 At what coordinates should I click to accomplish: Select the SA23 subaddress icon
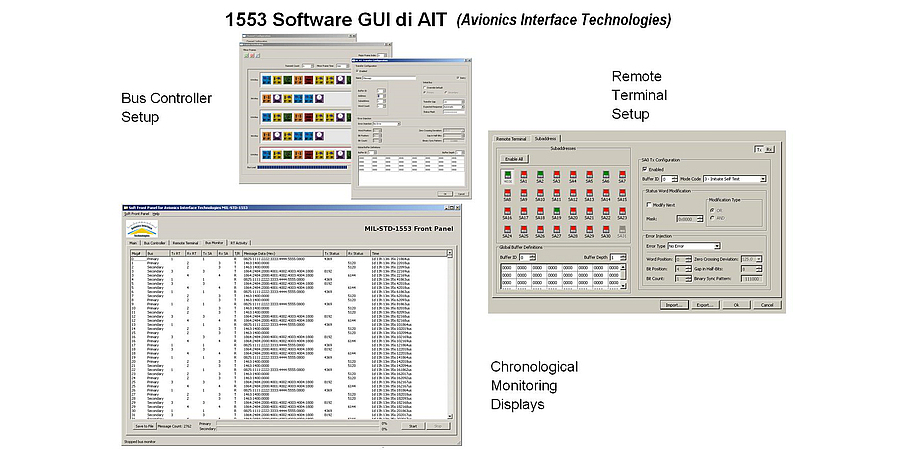(x=622, y=214)
